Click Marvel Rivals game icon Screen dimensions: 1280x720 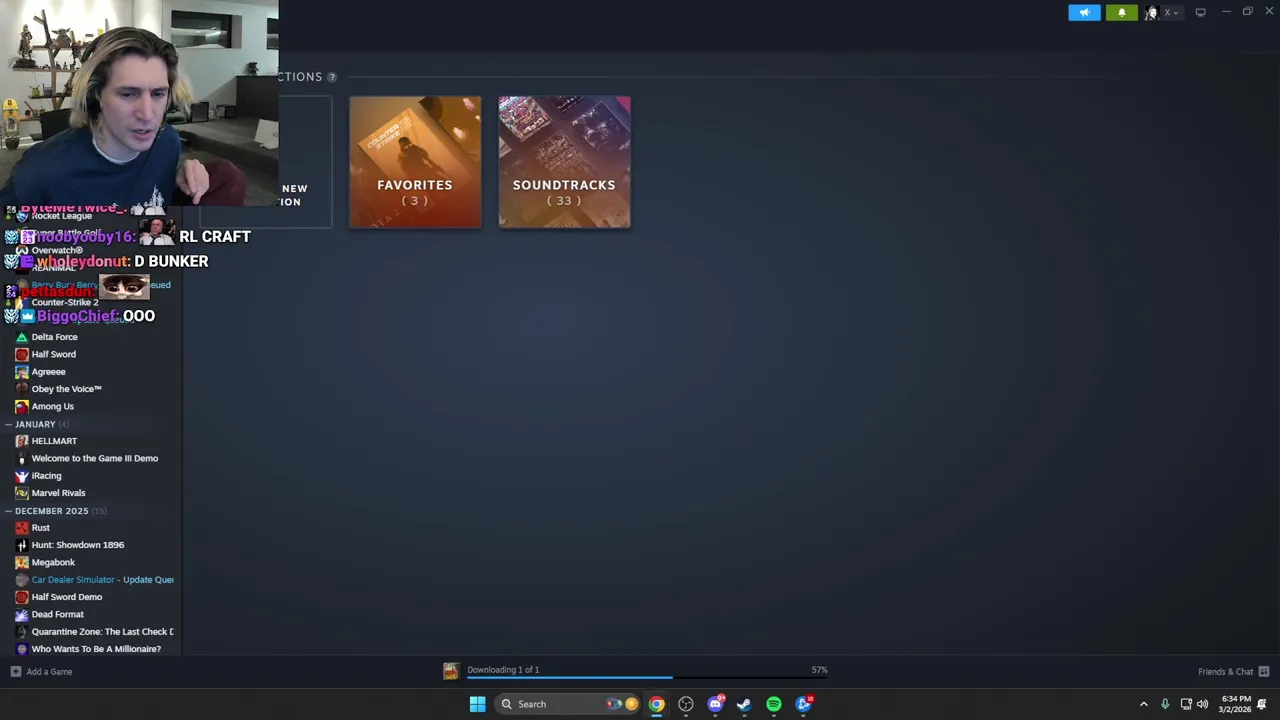(x=22, y=493)
